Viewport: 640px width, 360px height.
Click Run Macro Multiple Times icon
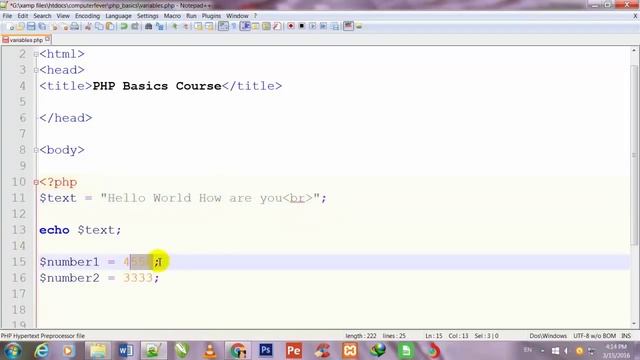(x=323, y=27)
